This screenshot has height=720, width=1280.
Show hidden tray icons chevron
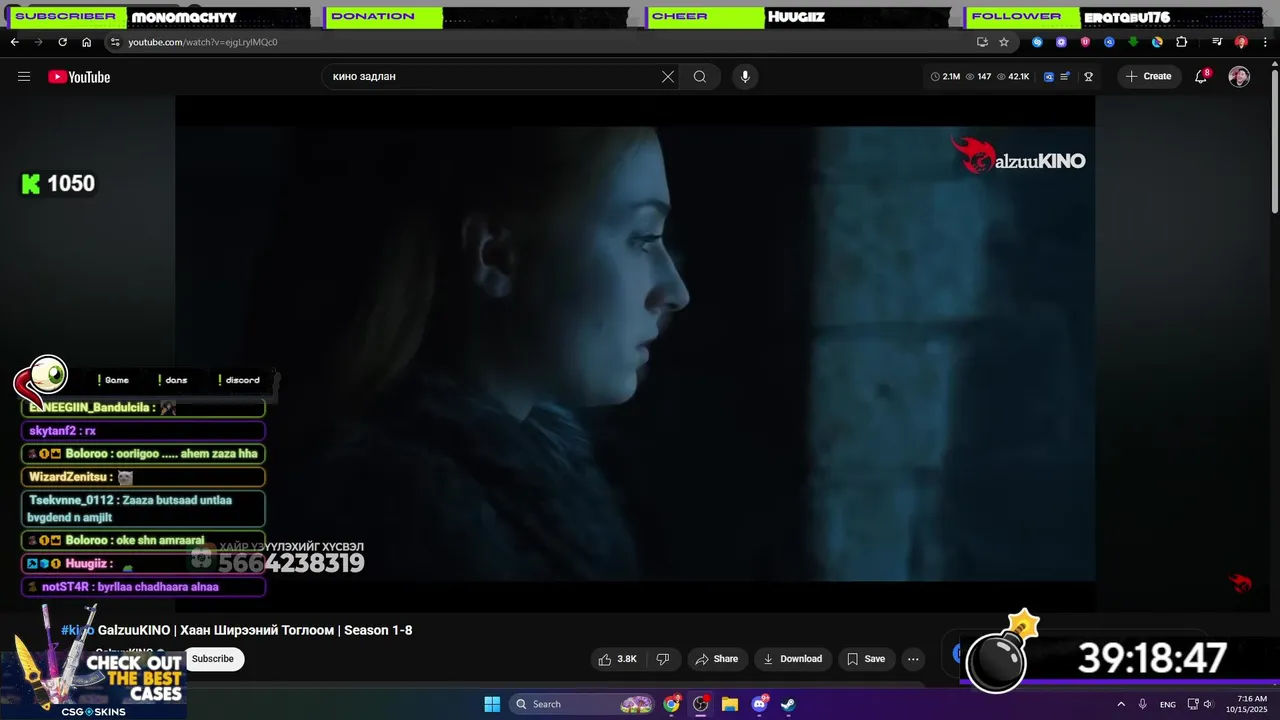(1121, 704)
